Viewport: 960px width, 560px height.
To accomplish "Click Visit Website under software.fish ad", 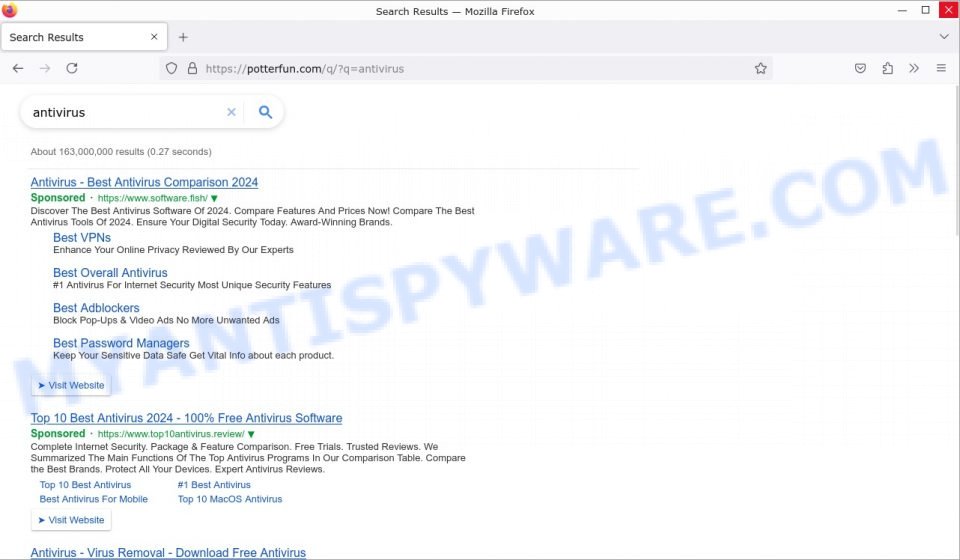I will tap(71, 386).
